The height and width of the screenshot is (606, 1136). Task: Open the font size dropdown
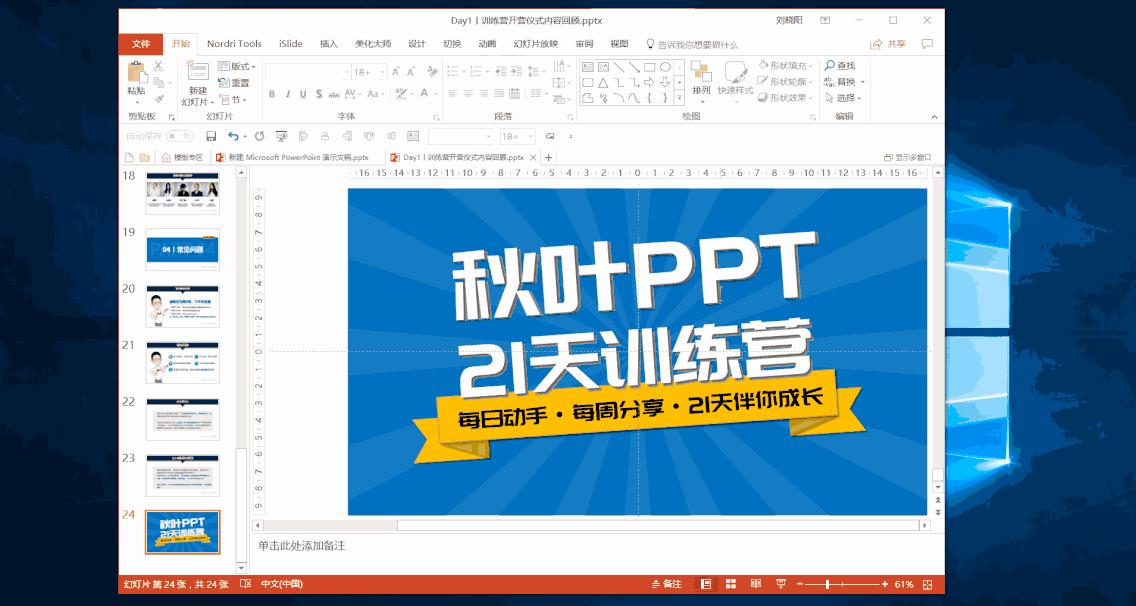point(381,72)
